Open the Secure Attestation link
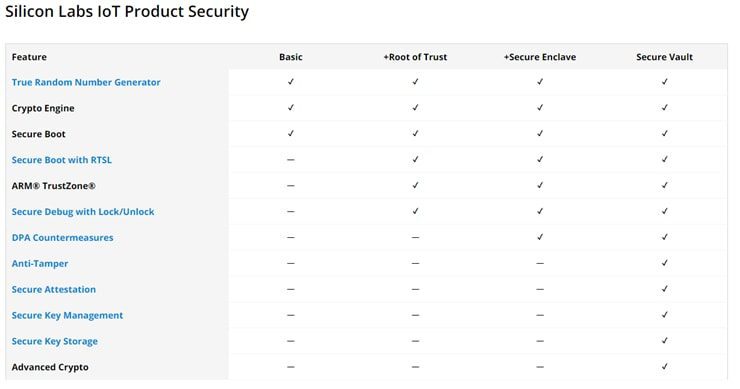Screen dimensions: 740x389 pos(54,289)
